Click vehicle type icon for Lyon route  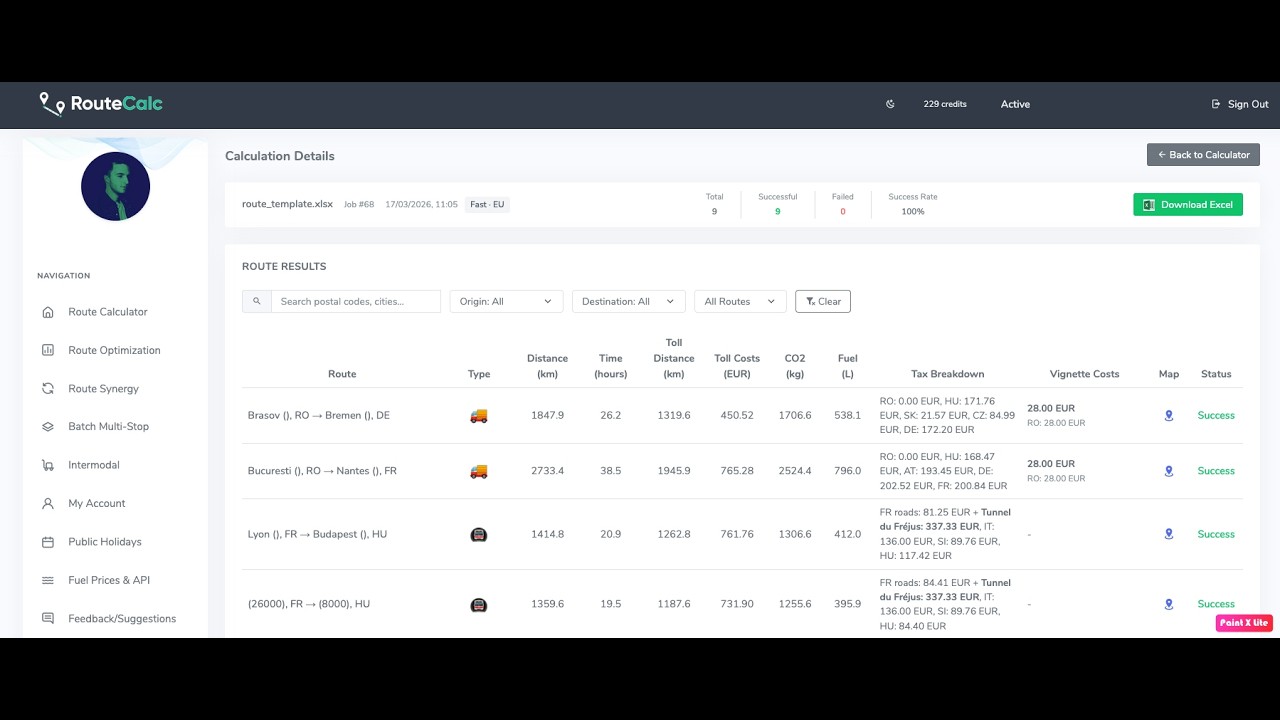pyautogui.click(x=479, y=535)
